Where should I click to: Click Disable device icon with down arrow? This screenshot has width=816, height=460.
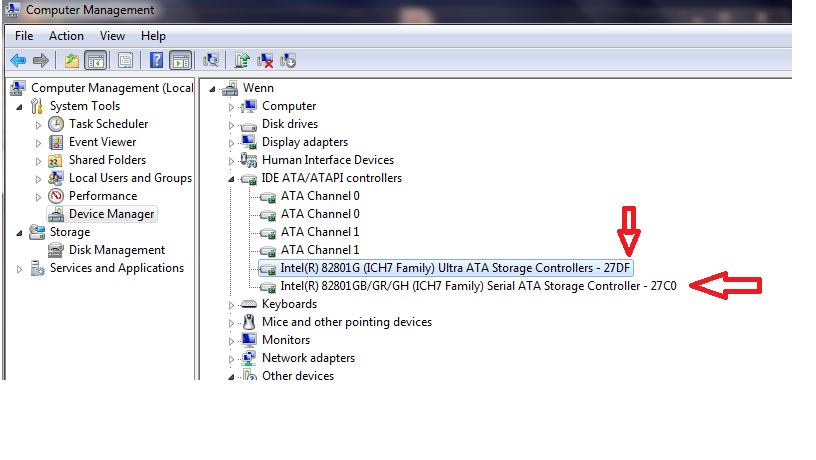288,60
